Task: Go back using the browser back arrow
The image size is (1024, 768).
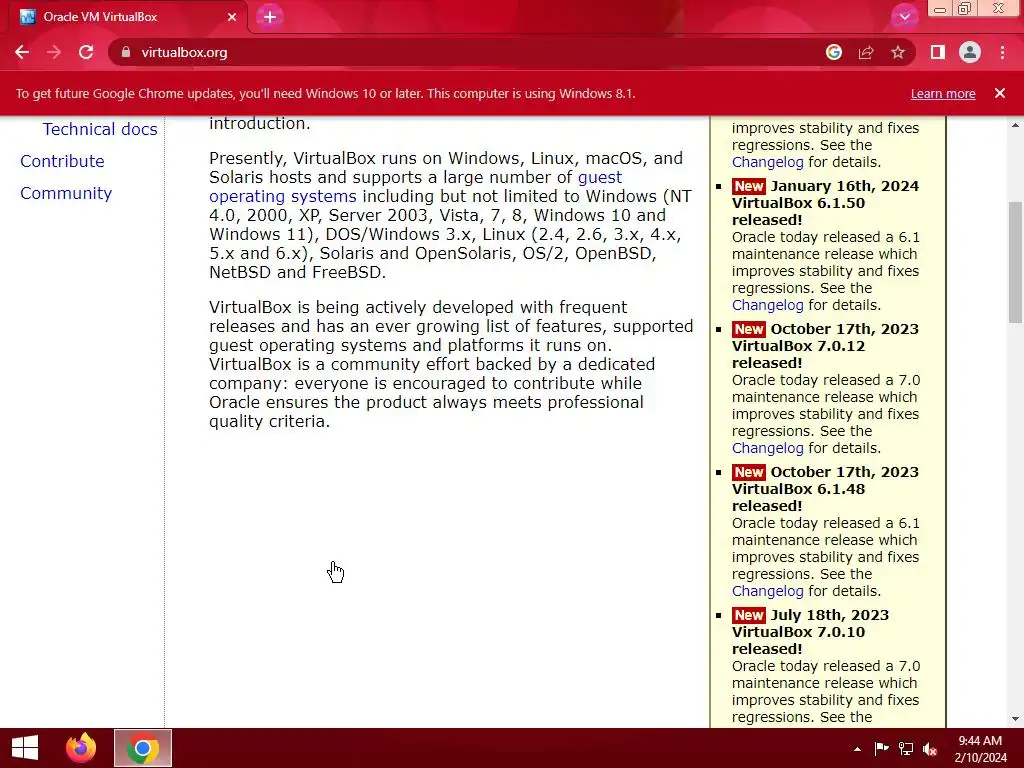Action: (22, 52)
